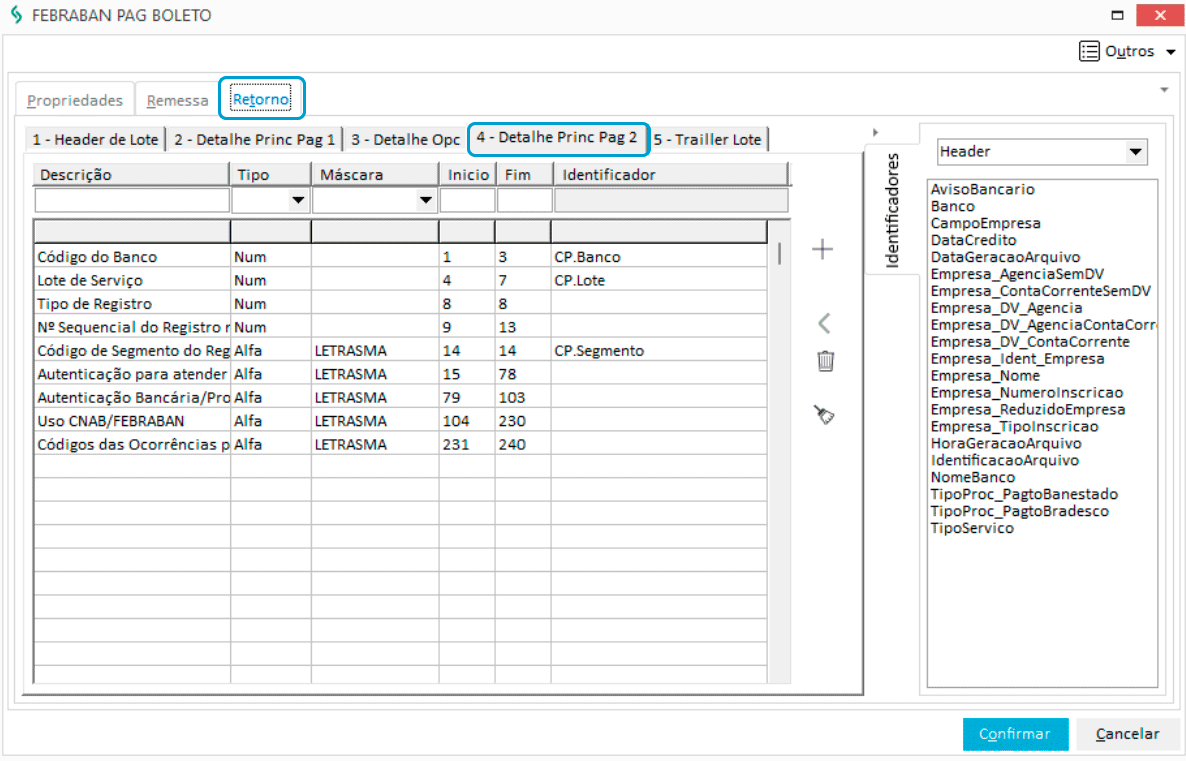Select NomeBanco in identifier list
Viewport: 1186px width, 761px height.
973,477
